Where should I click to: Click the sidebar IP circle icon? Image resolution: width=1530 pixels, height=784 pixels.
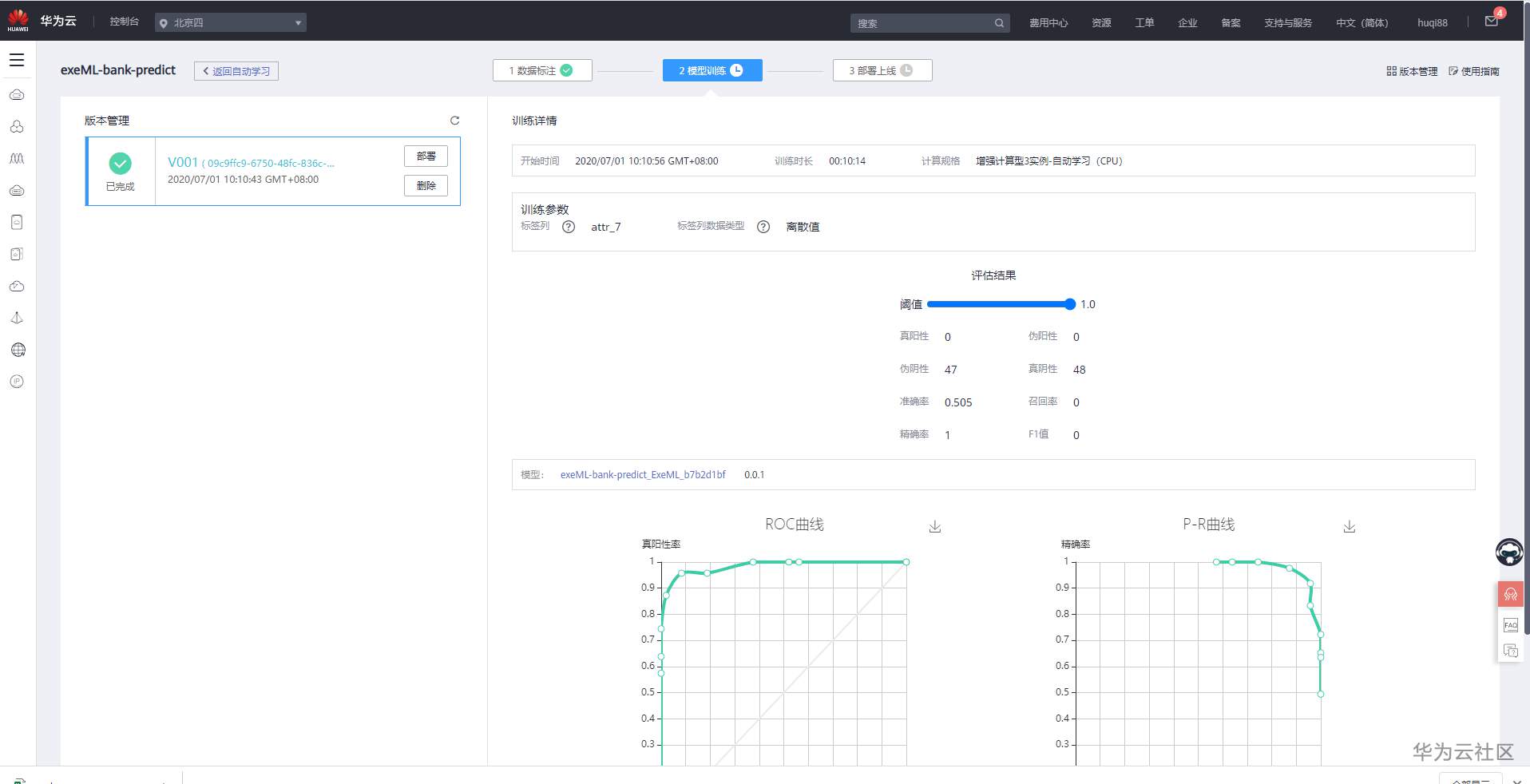coord(17,382)
